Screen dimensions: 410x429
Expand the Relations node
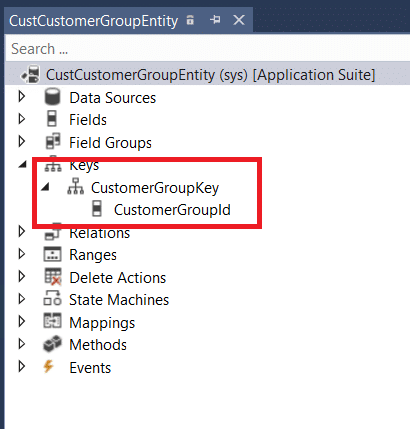pyautogui.click(x=22, y=232)
